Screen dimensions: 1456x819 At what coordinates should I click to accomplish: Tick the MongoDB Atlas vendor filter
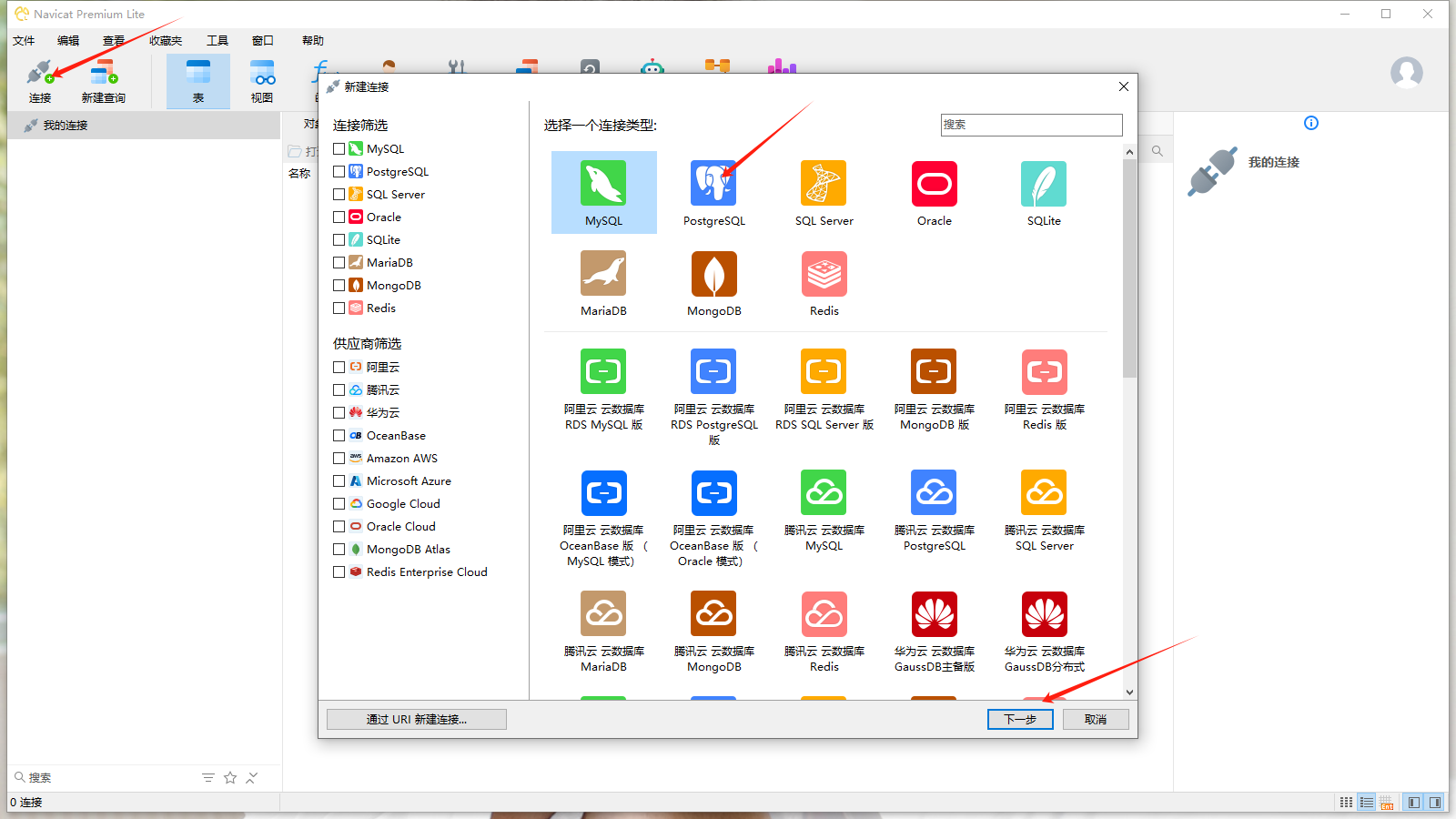coord(339,549)
